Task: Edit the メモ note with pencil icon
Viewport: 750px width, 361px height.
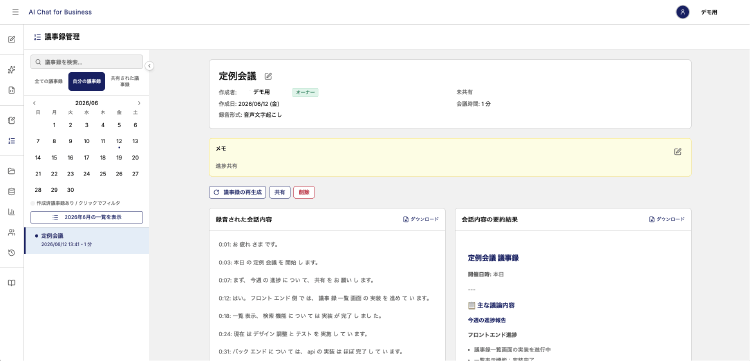Action: 677,152
